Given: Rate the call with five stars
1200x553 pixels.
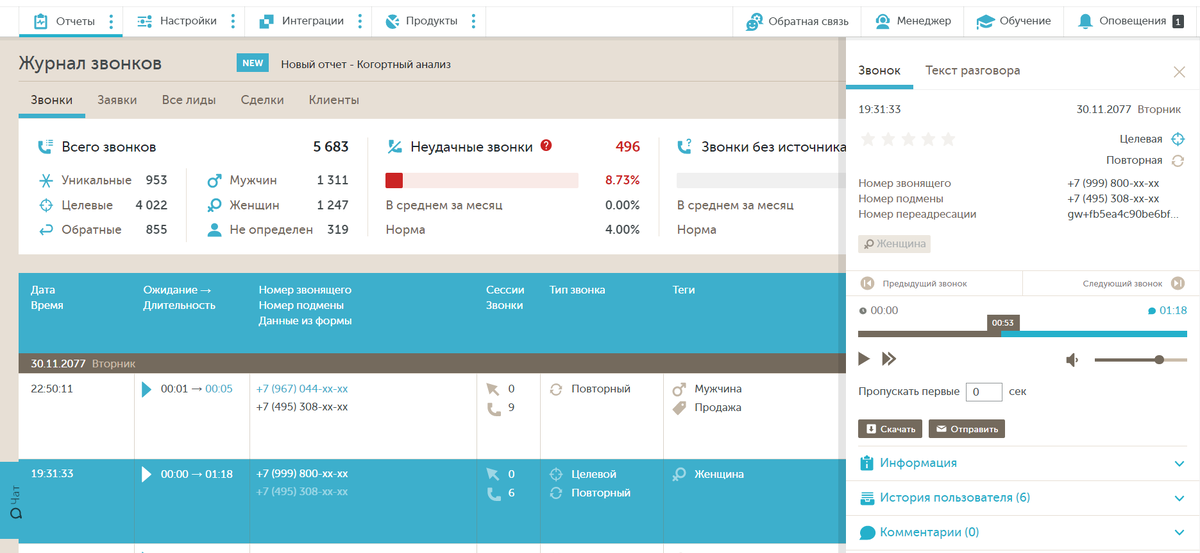Looking at the screenshot, I should [x=948, y=139].
